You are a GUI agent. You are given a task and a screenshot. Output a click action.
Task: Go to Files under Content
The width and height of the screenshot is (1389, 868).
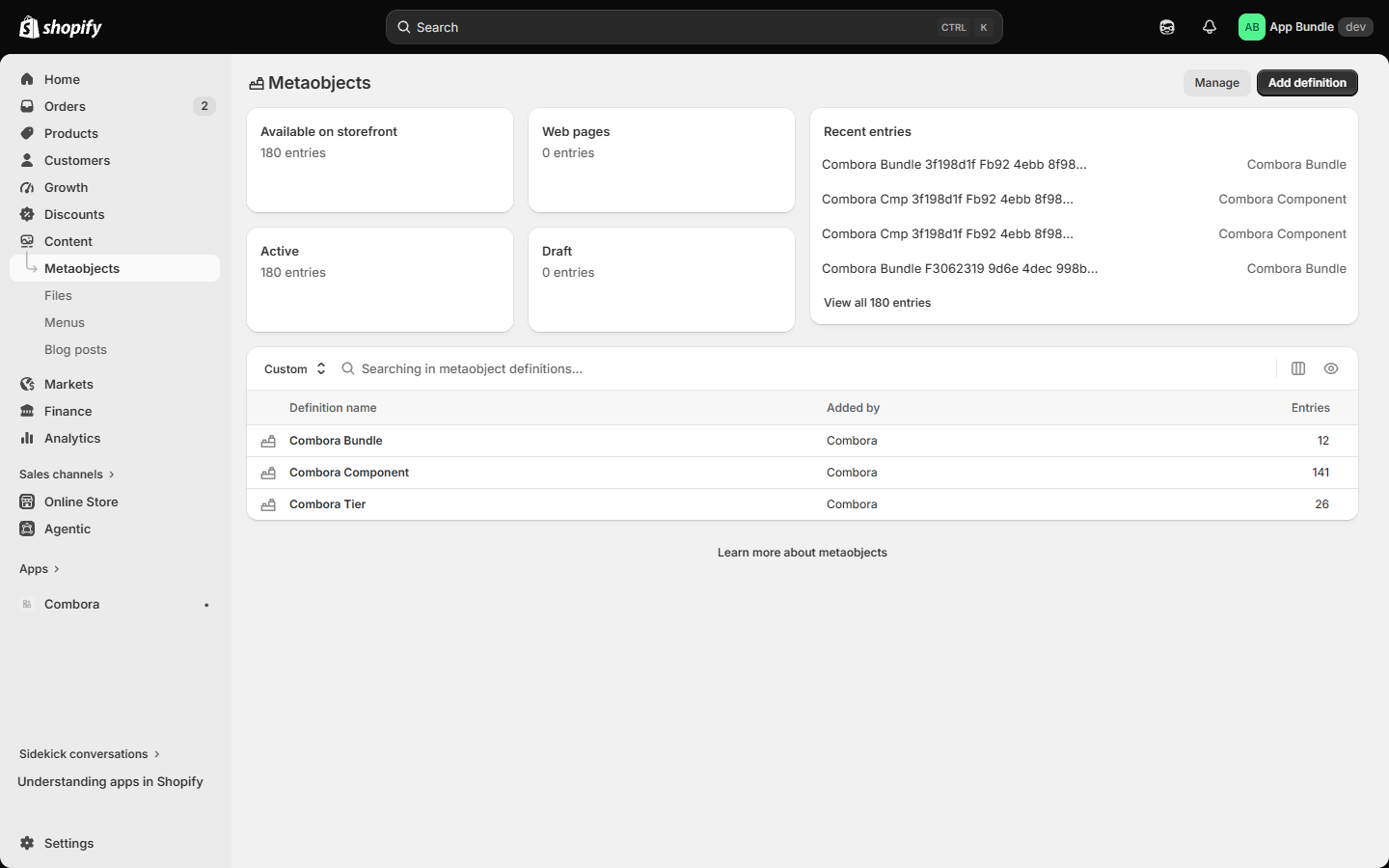58,295
